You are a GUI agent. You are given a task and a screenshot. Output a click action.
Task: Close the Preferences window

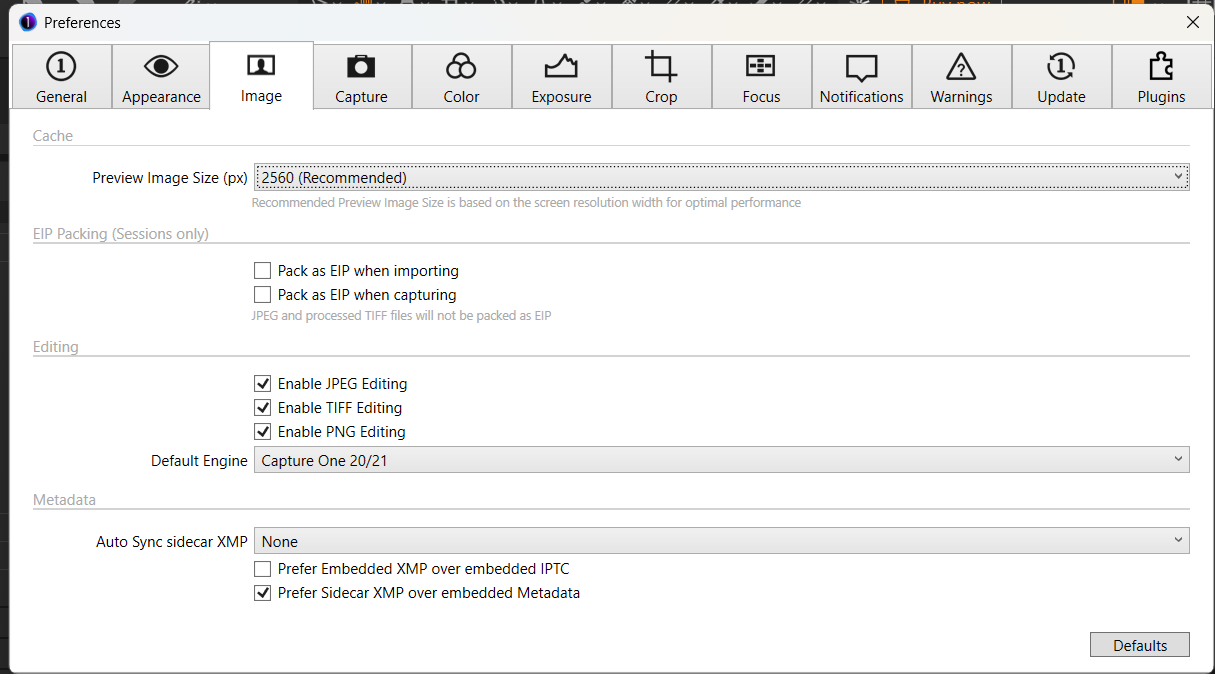[1192, 22]
